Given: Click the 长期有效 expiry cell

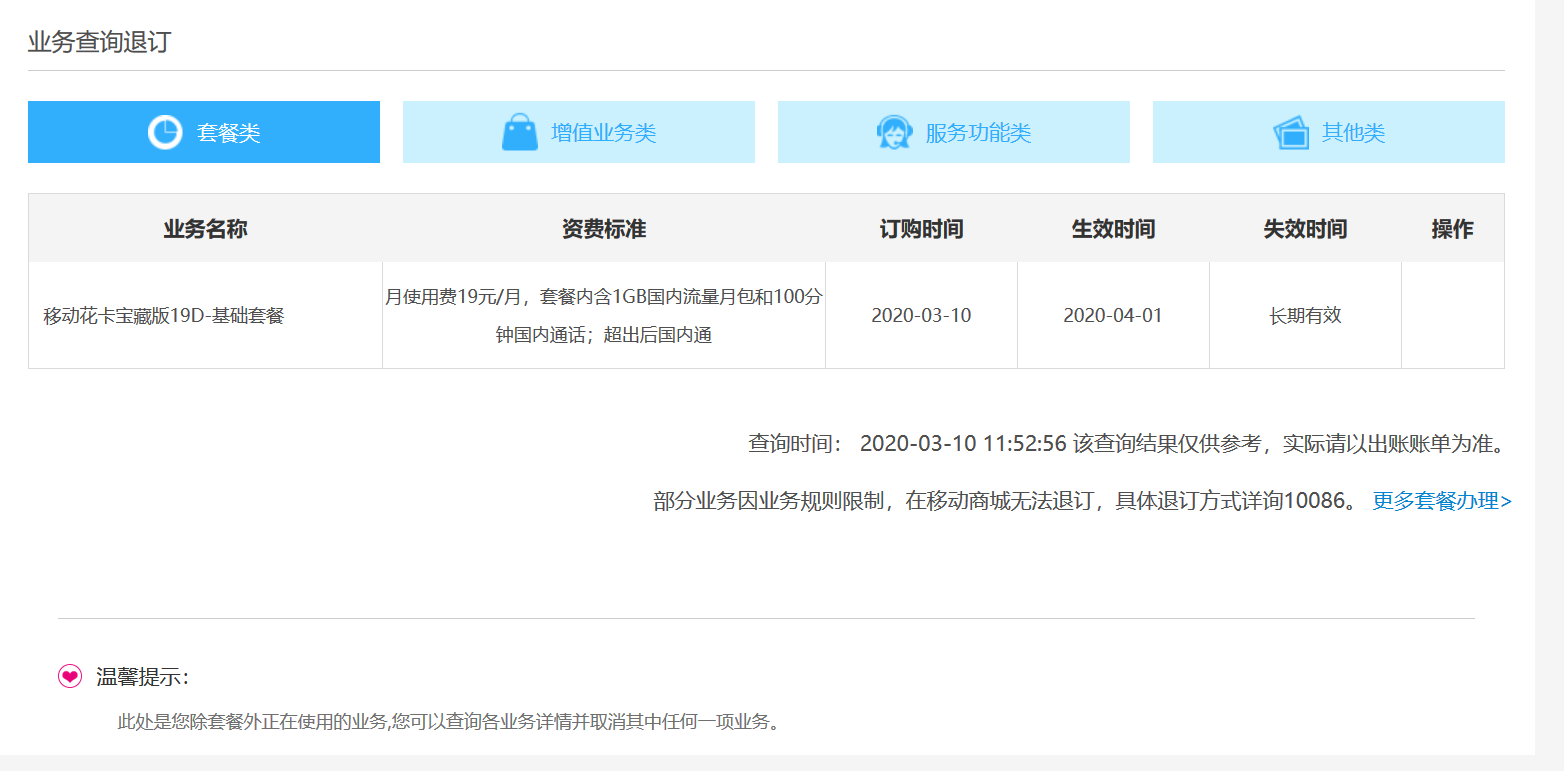Looking at the screenshot, I should pyautogui.click(x=1305, y=316).
